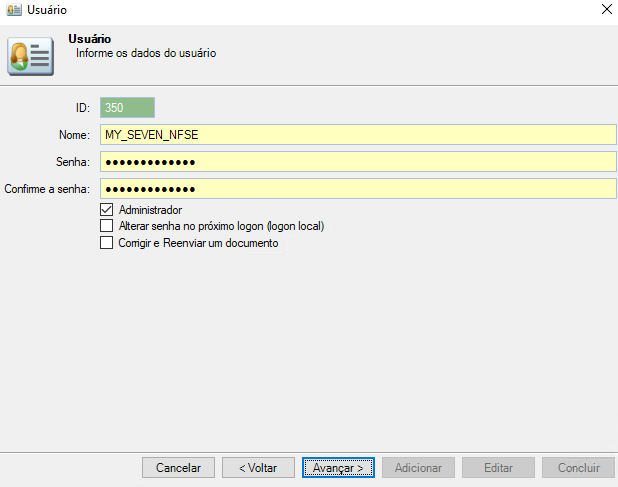Click the ID field showing 350
Viewport: 618px width, 487px height.
pyautogui.click(x=127, y=108)
